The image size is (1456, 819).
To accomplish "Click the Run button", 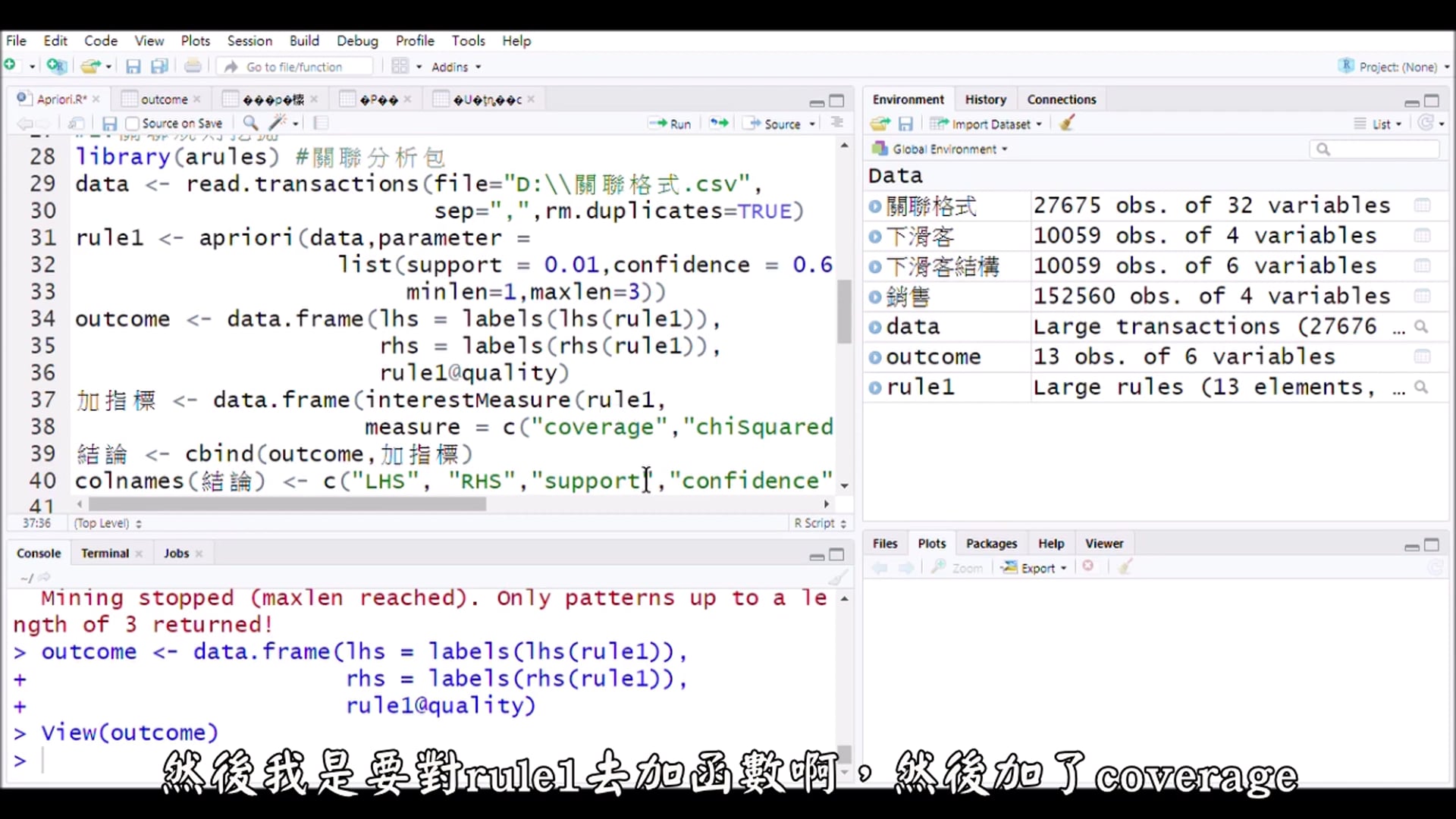I will click(670, 124).
